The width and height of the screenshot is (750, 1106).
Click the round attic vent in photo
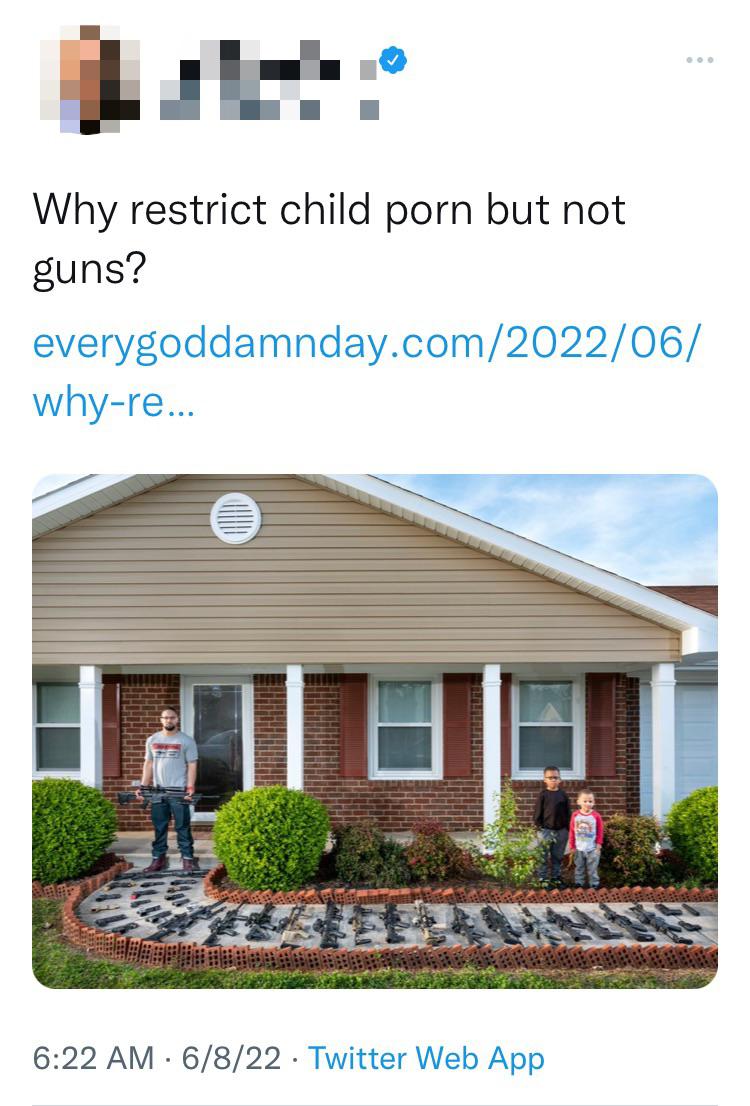(x=236, y=518)
